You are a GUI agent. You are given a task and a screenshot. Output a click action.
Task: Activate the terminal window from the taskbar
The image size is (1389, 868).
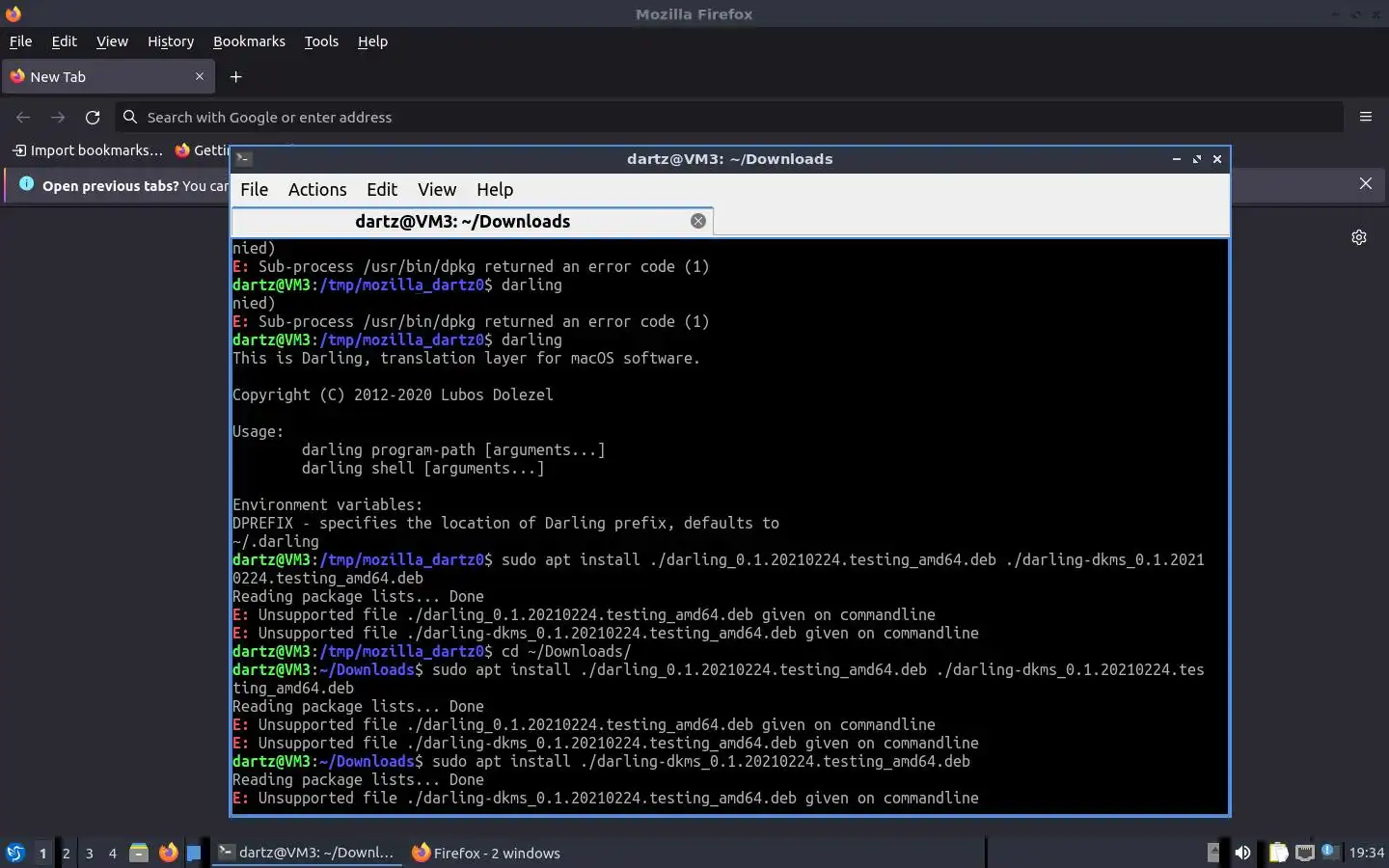(307, 853)
